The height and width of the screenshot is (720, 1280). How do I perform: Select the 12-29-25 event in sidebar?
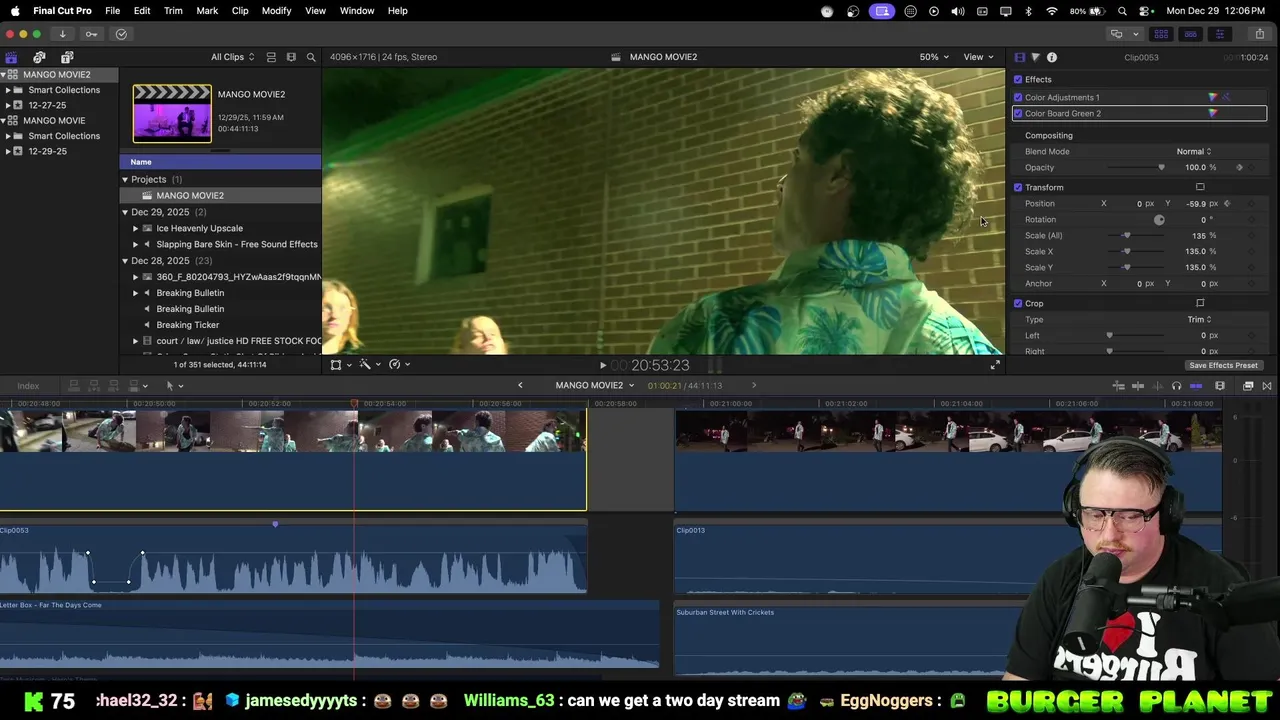tap(47, 151)
